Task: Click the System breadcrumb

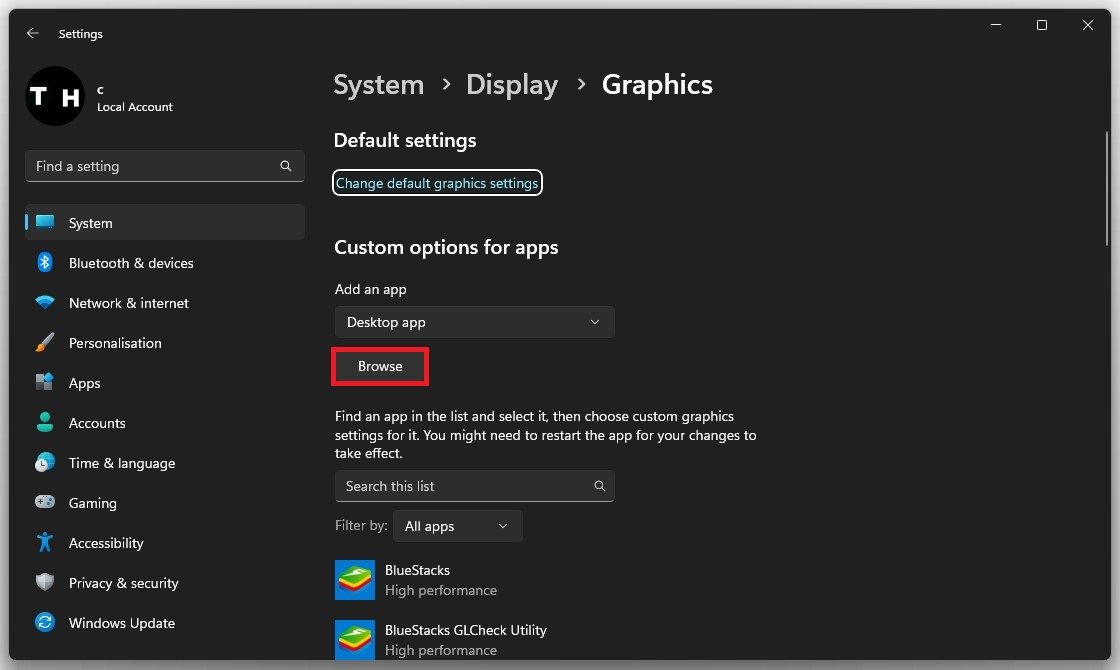Action: (x=378, y=85)
